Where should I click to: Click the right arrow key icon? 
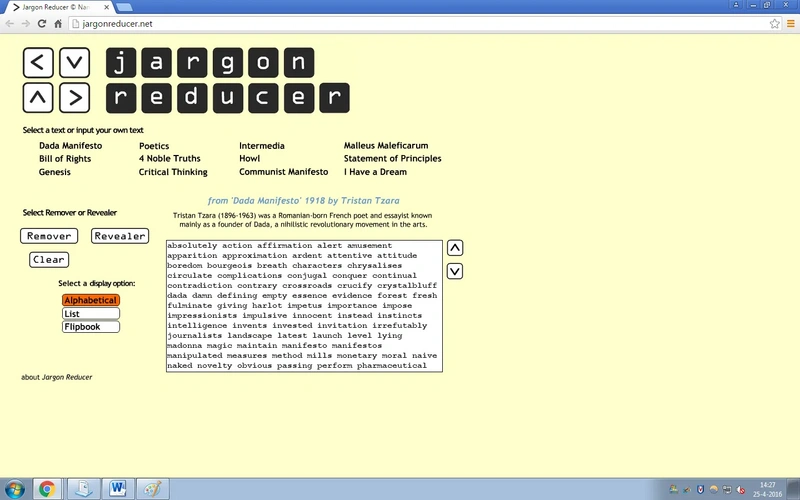74,97
